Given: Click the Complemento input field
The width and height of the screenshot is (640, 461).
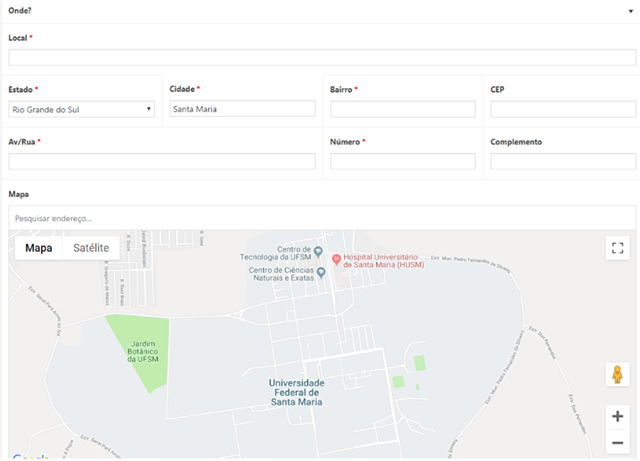Looking at the screenshot, I should (562, 161).
